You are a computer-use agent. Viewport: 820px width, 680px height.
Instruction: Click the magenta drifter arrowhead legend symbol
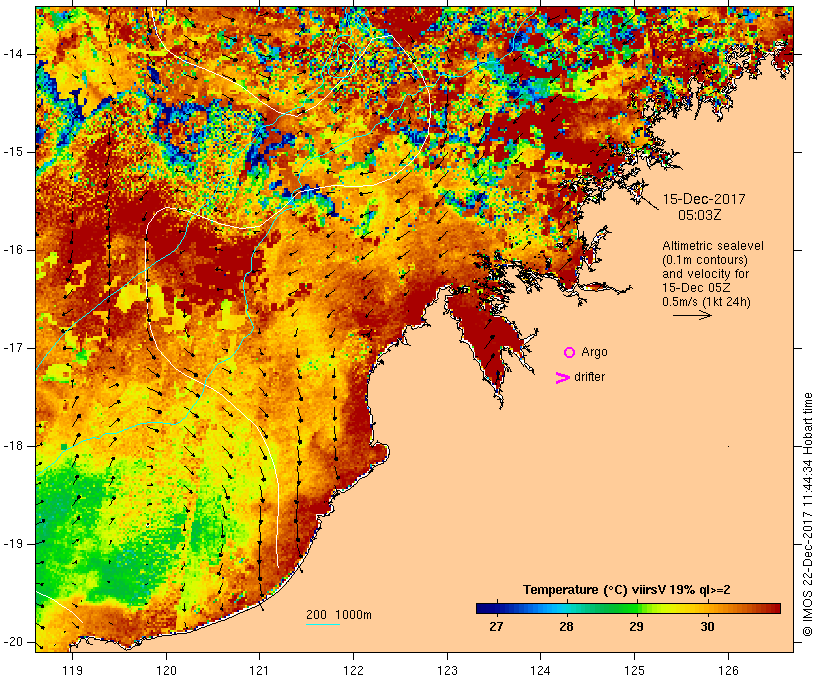pos(563,378)
